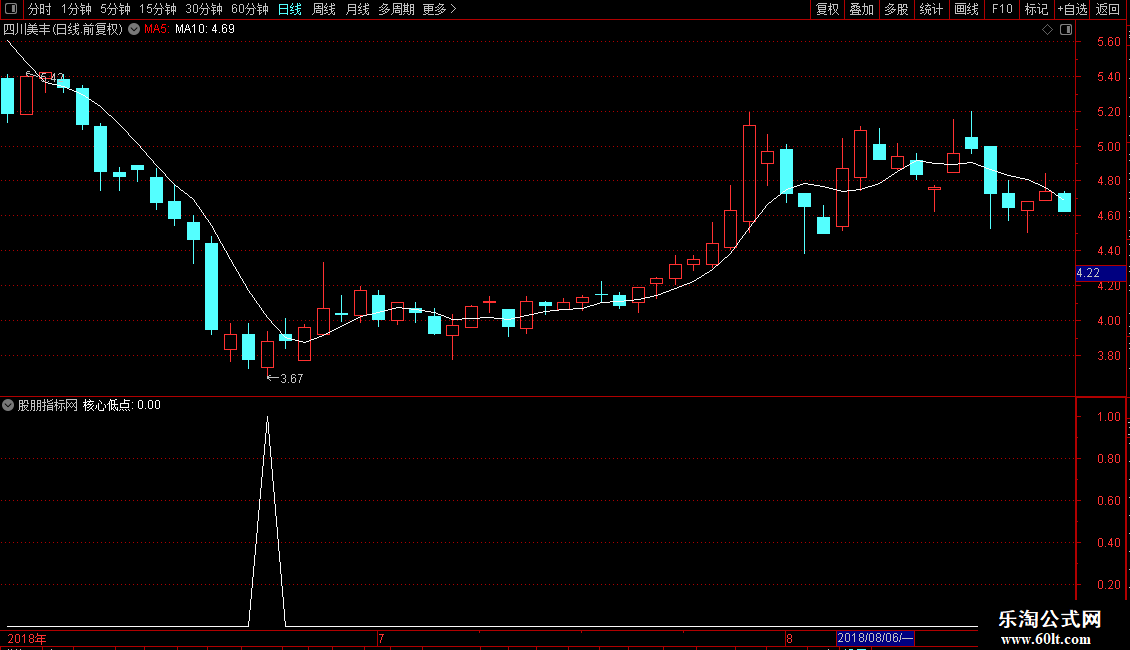
Task: Click the diamond icon at chart top-right
Action: (1048, 30)
